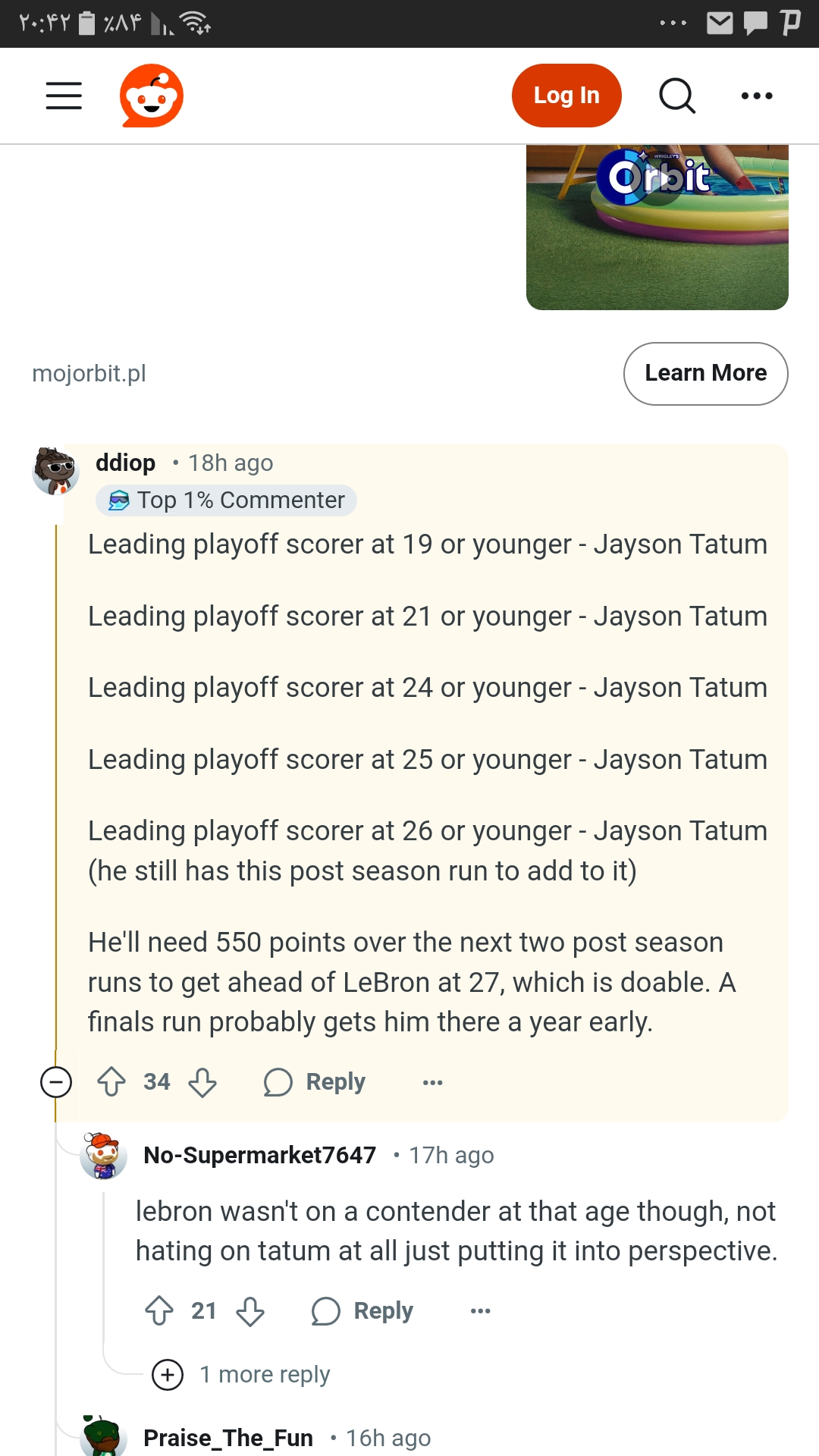Open more options on No-Supermarket7647's reply
Viewport: 819px width, 1456px height.
(x=480, y=1311)
